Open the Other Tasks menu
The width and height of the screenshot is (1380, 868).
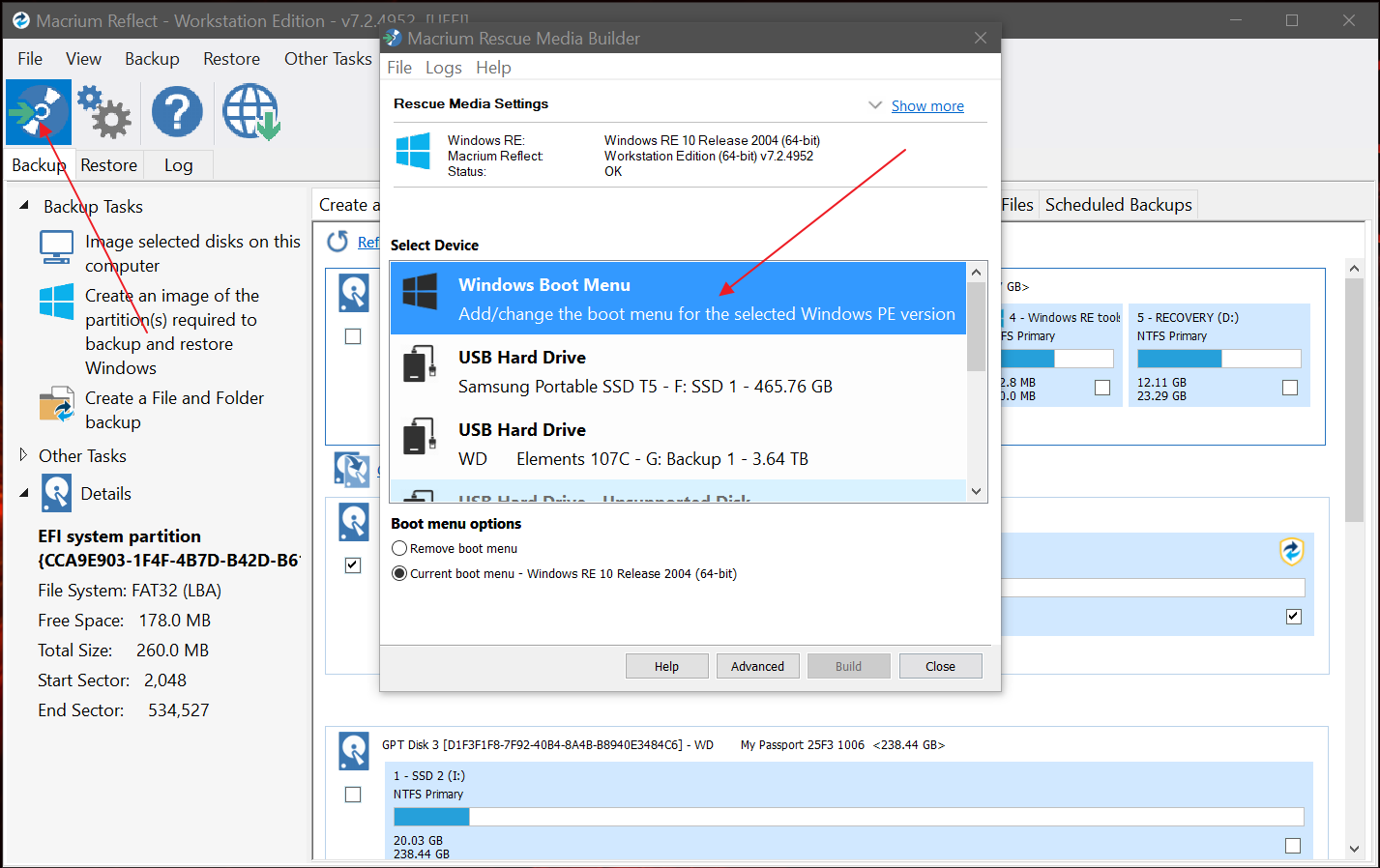tap(327, 59)
